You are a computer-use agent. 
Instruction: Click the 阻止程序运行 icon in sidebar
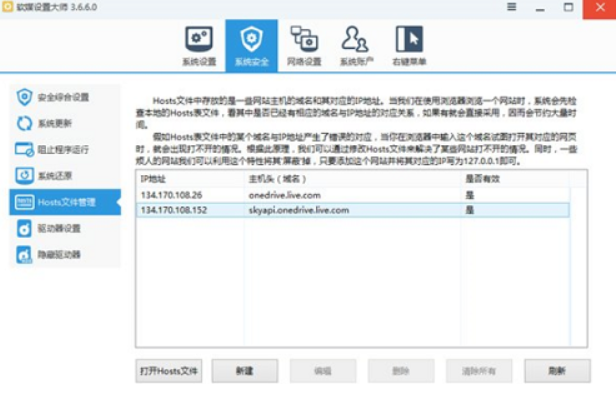pyautogui.click(x=24, y=150)
